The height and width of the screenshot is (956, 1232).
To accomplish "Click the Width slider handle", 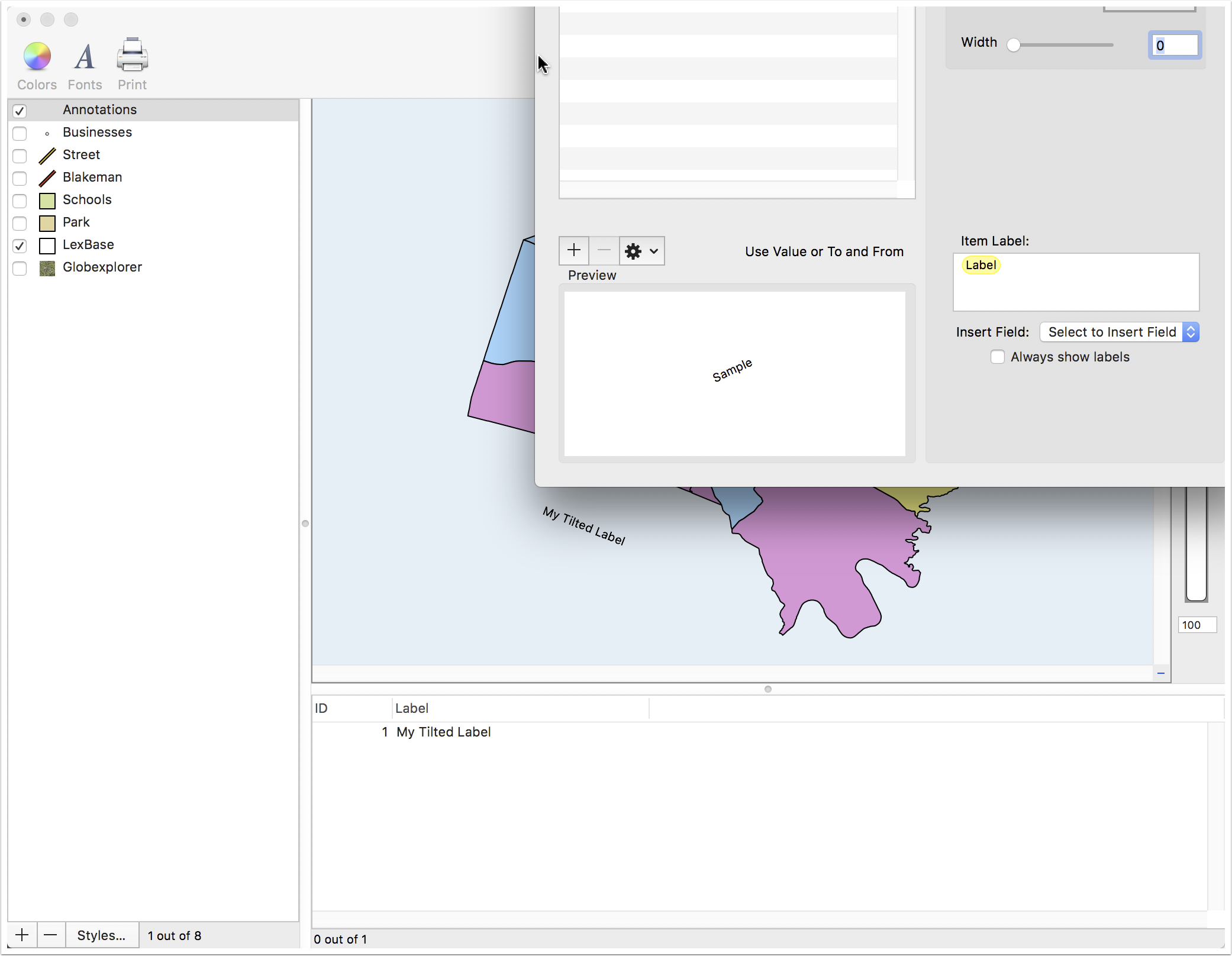I will coord(1014,45).
